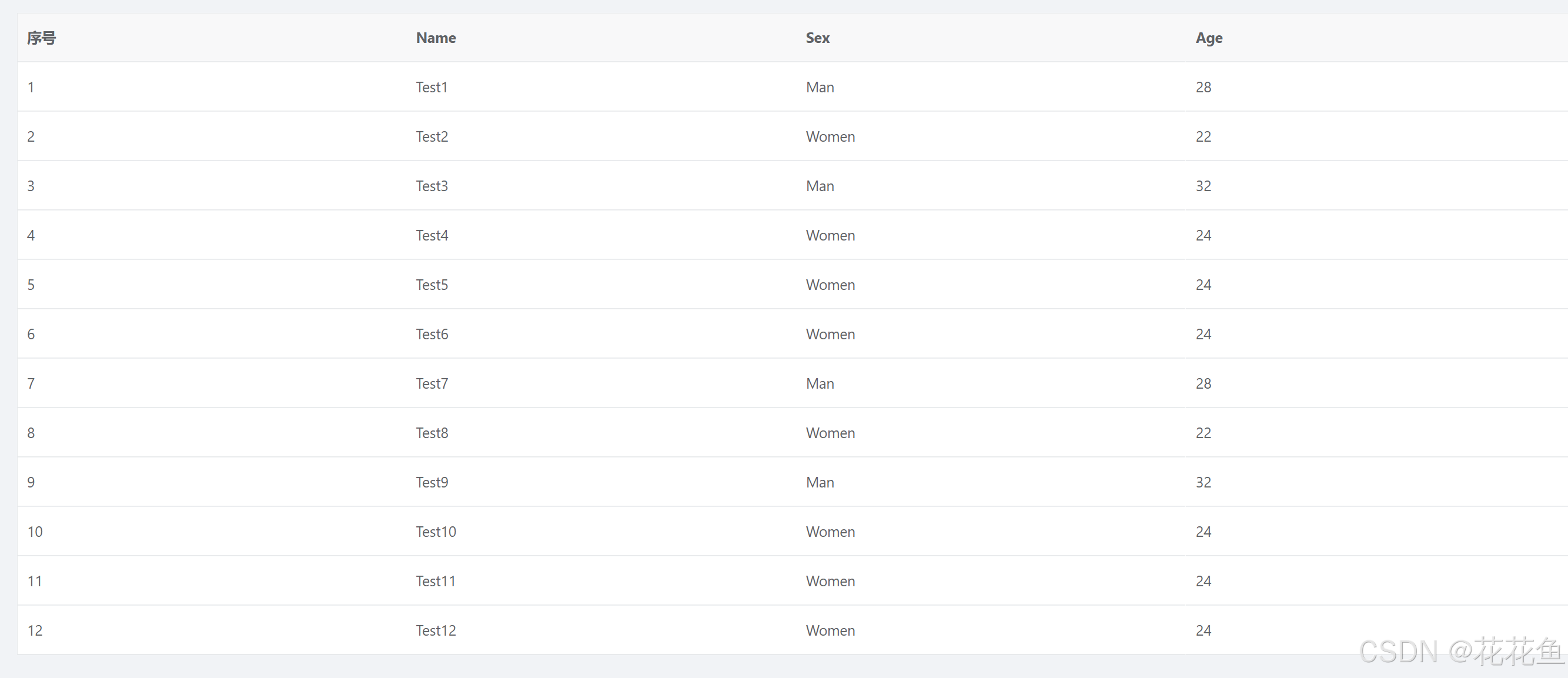
Task: Select the Test9 name cell
Action: (x=432, y=482)
